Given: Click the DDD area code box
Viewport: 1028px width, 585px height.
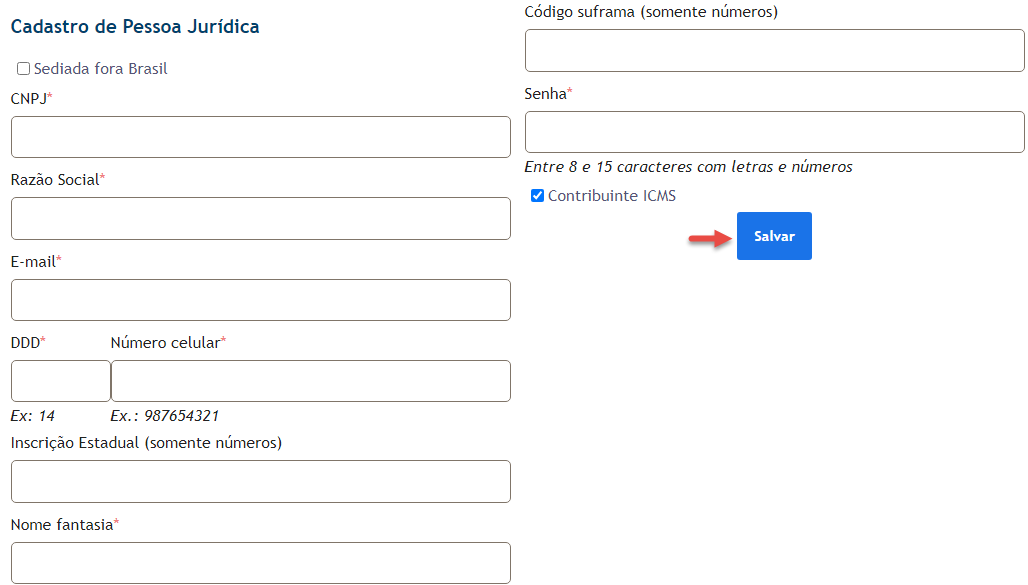Looking at the screenshot, I should (60, 381).
